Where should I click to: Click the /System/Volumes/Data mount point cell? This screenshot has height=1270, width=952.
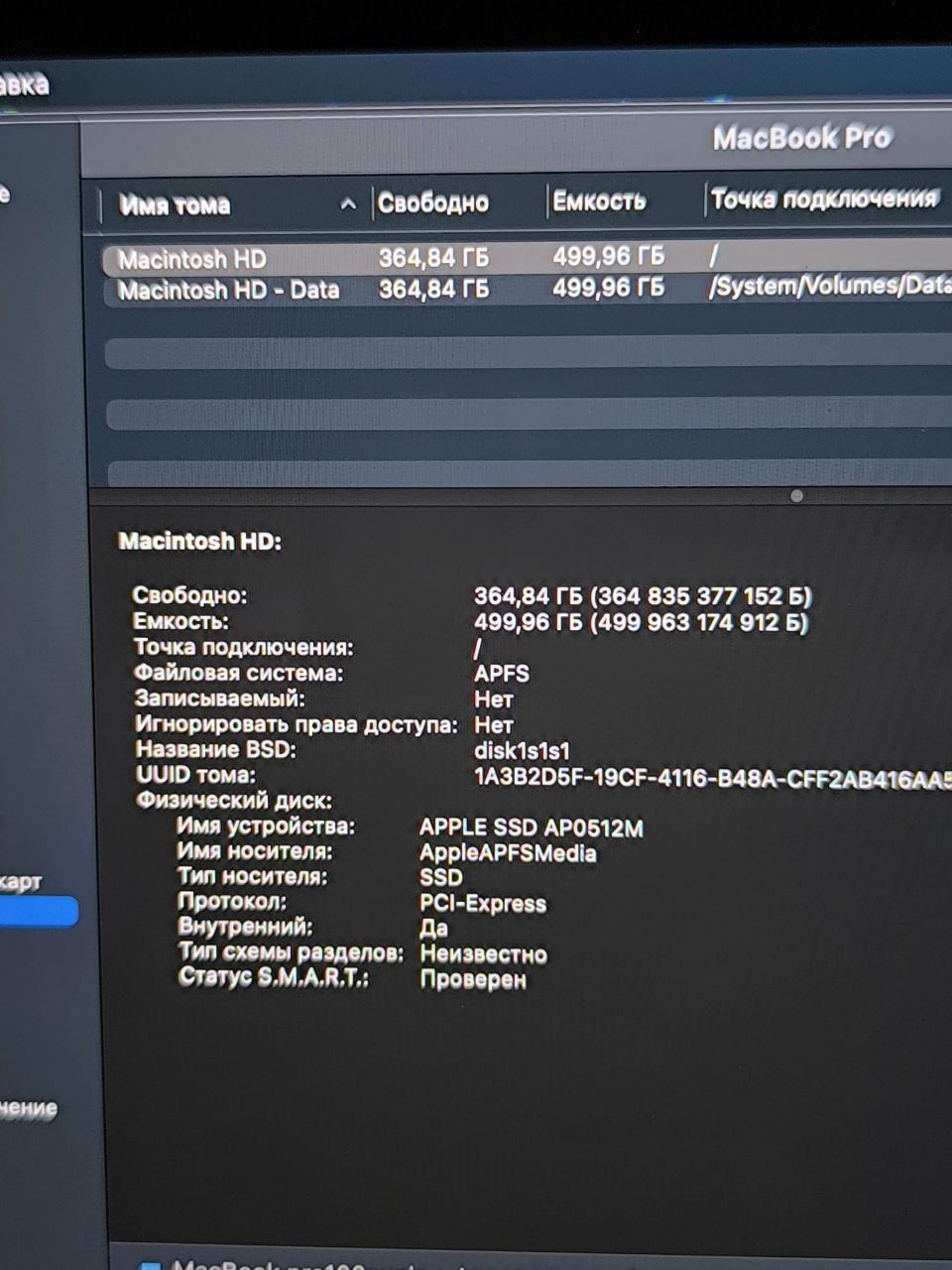click(x=830, y=286)
